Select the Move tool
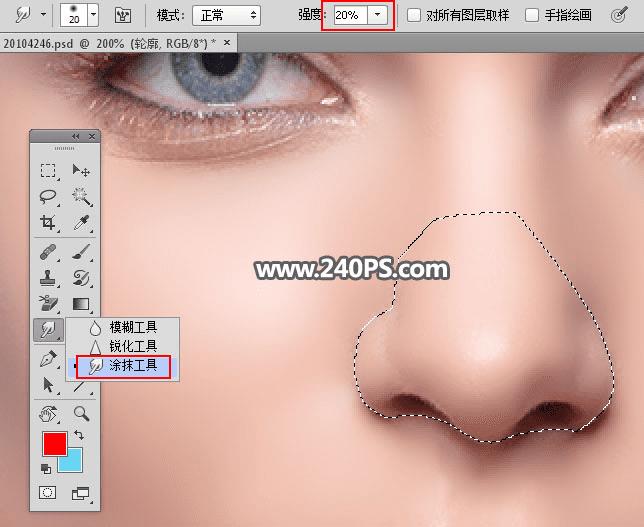Screen dimensions: 644x527 pyautogui.click(x=81, y=170)
